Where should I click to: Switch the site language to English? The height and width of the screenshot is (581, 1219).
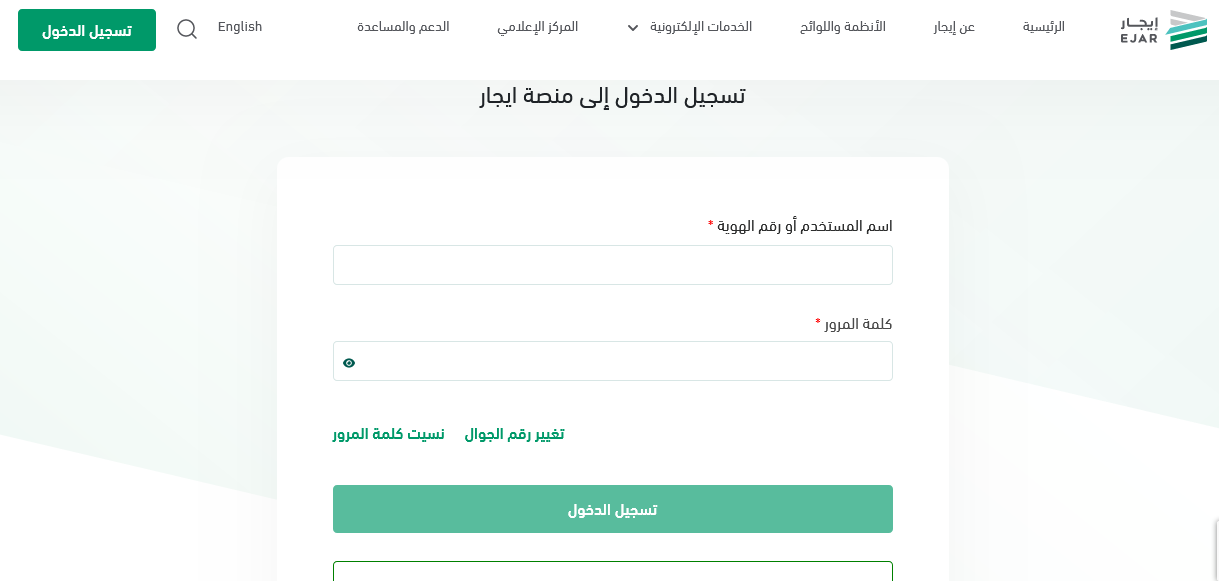(x=240, y=27)
